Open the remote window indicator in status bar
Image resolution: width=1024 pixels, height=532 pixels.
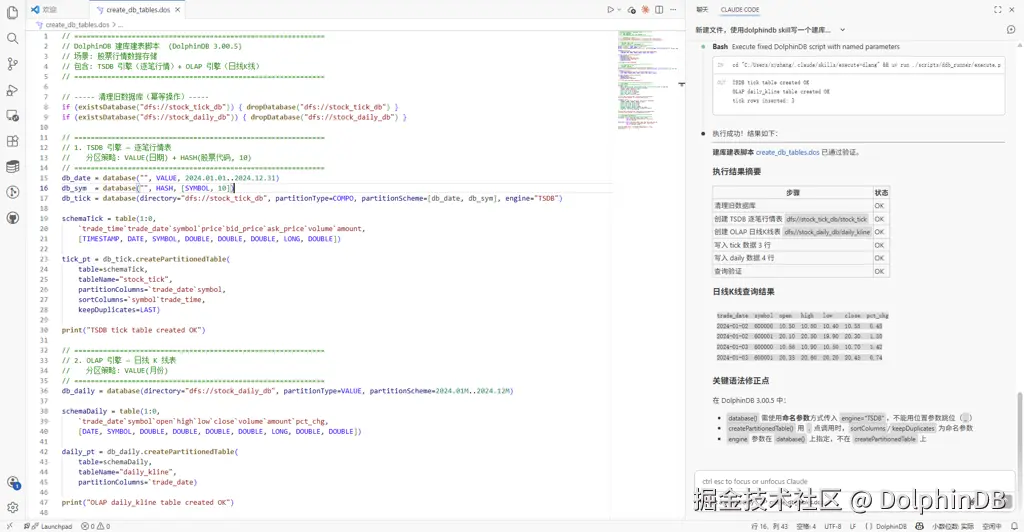tap(9, 526)
